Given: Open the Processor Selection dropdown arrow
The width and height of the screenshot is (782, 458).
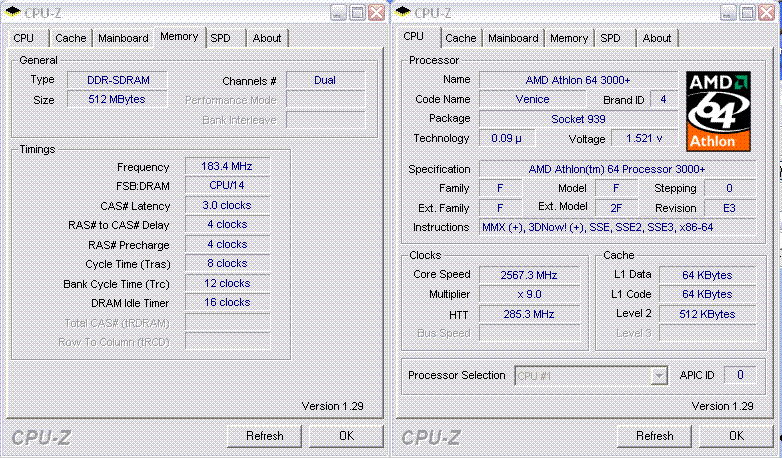Looking at the screenshot, I should tap(659, 375).
